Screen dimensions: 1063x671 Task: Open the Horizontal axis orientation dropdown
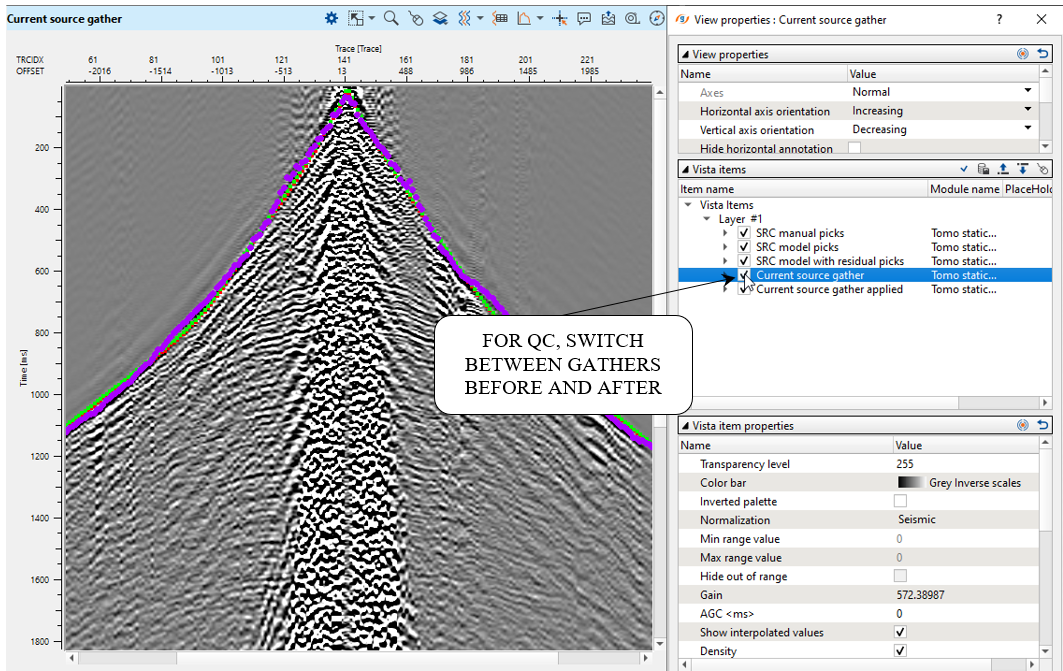[1027, 111]
